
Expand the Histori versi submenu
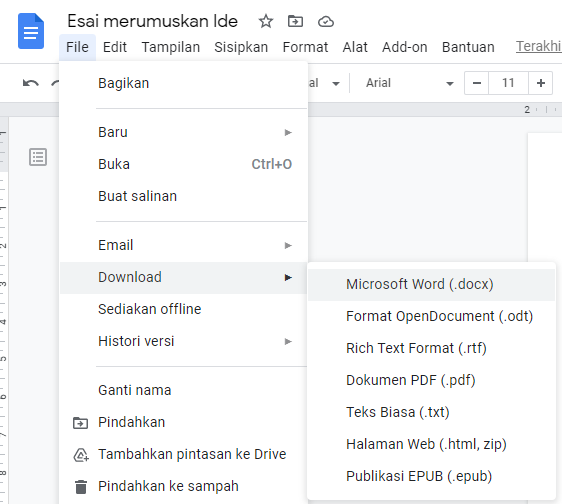pyautogui.click(x=184, y=341)
